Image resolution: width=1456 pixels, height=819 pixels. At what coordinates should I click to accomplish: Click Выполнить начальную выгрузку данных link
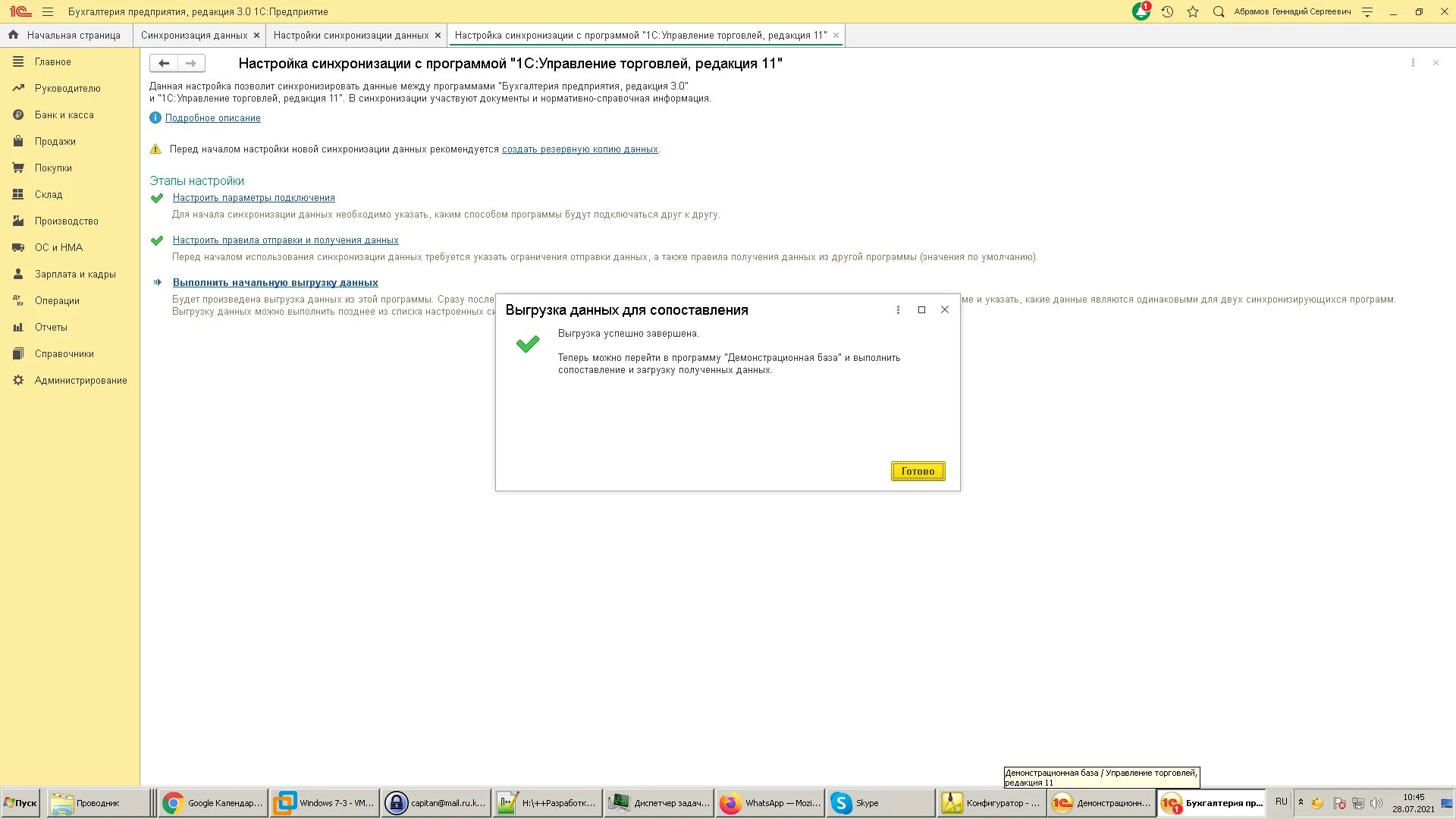(275, 283)
